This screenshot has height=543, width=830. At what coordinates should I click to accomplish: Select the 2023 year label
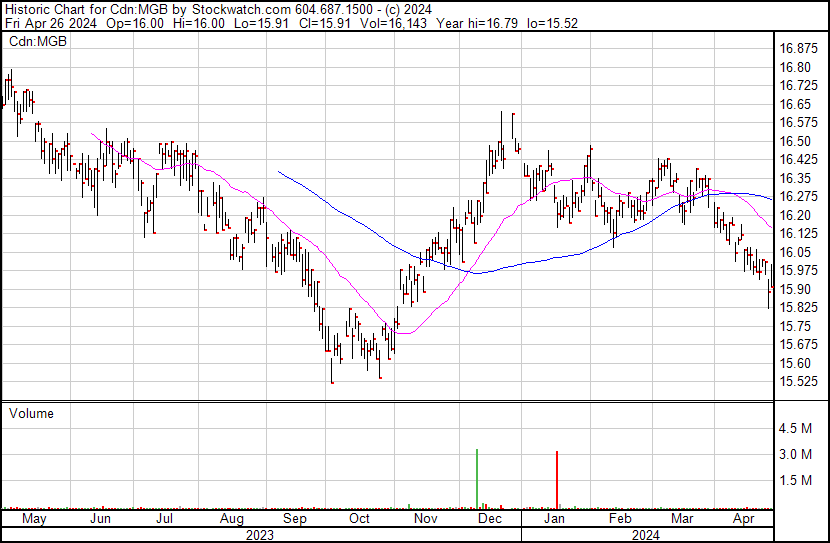pos(260,535)
